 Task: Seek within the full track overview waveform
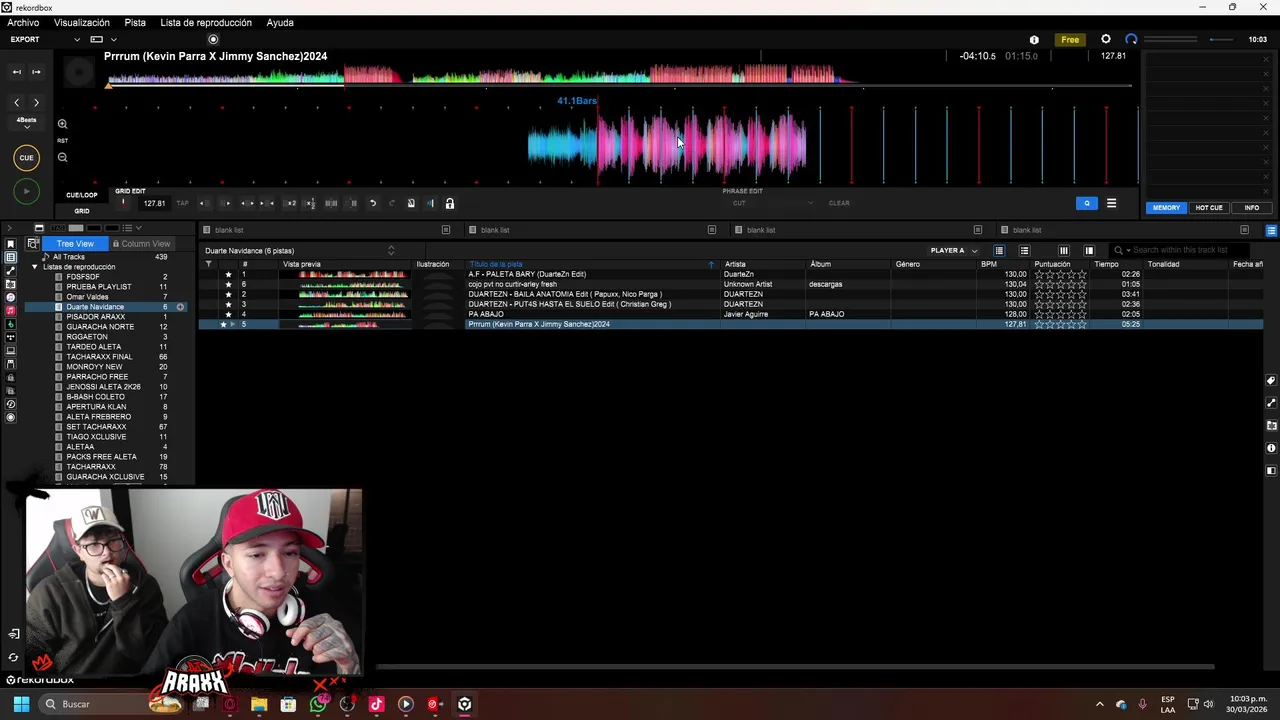pyautogui.click(x=618, y=76)
